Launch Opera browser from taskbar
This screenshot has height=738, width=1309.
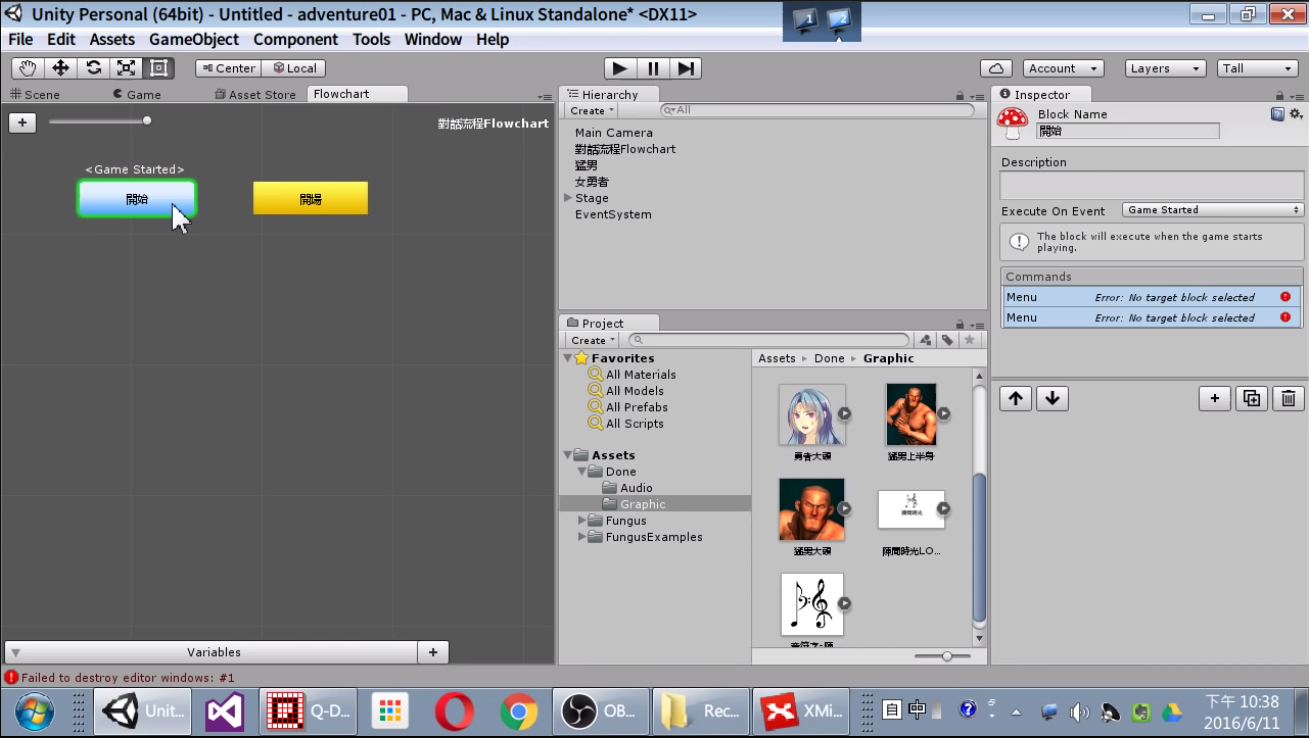455,712
